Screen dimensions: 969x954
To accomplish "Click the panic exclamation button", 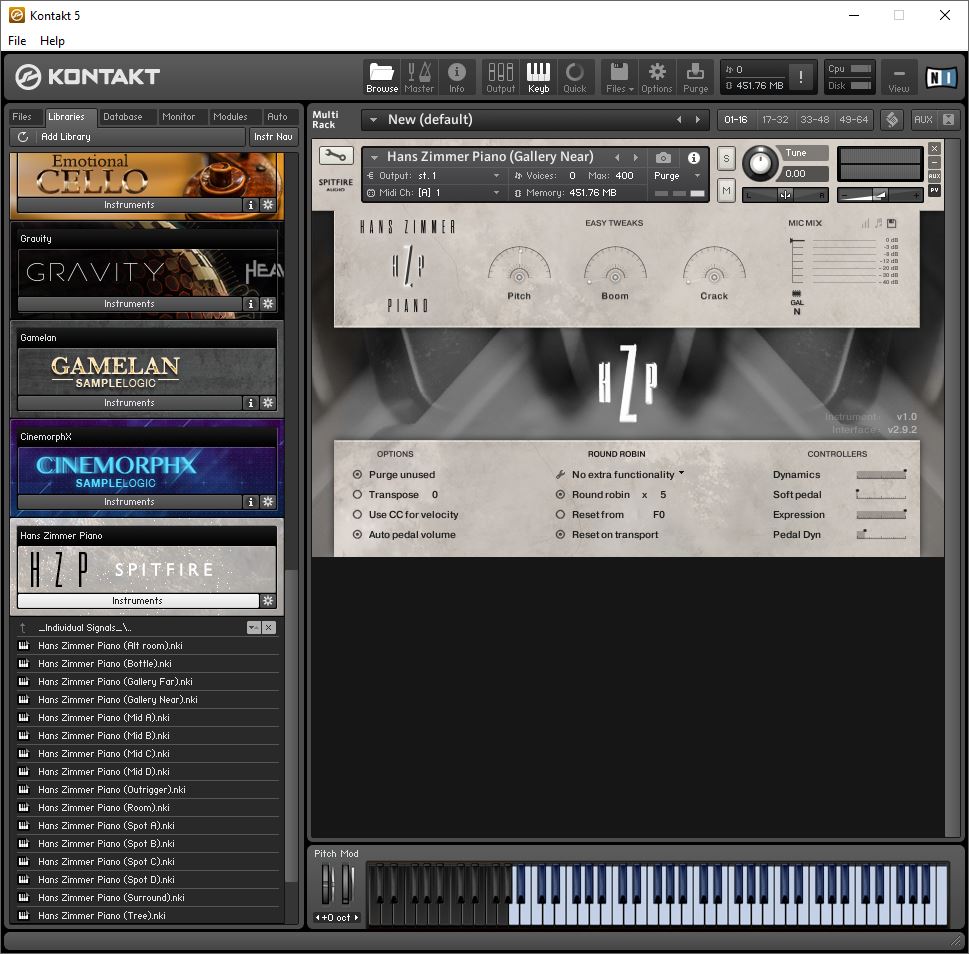I will (801, 77).
